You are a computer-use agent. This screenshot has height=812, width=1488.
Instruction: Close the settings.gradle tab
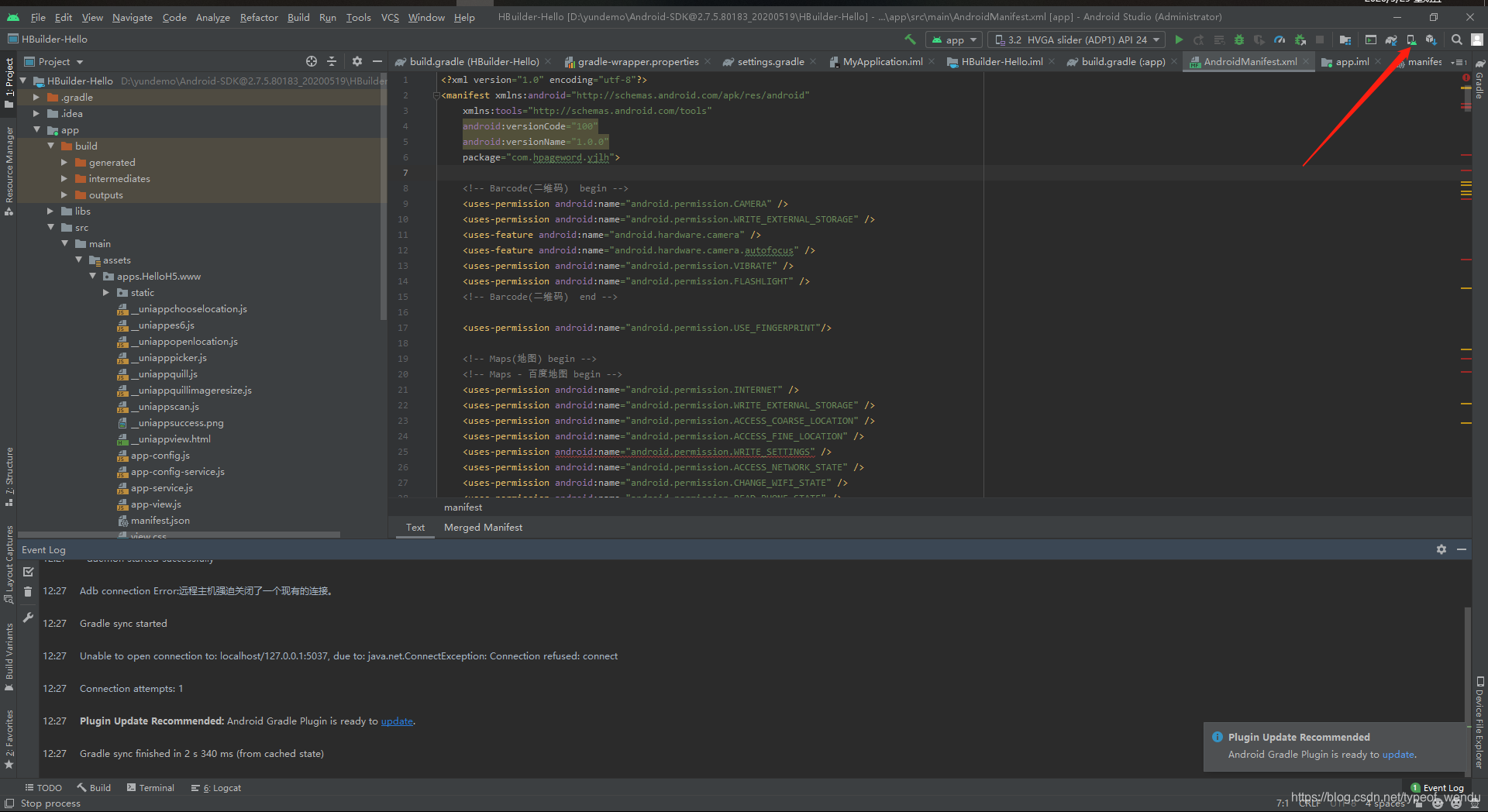coord(813,62)
